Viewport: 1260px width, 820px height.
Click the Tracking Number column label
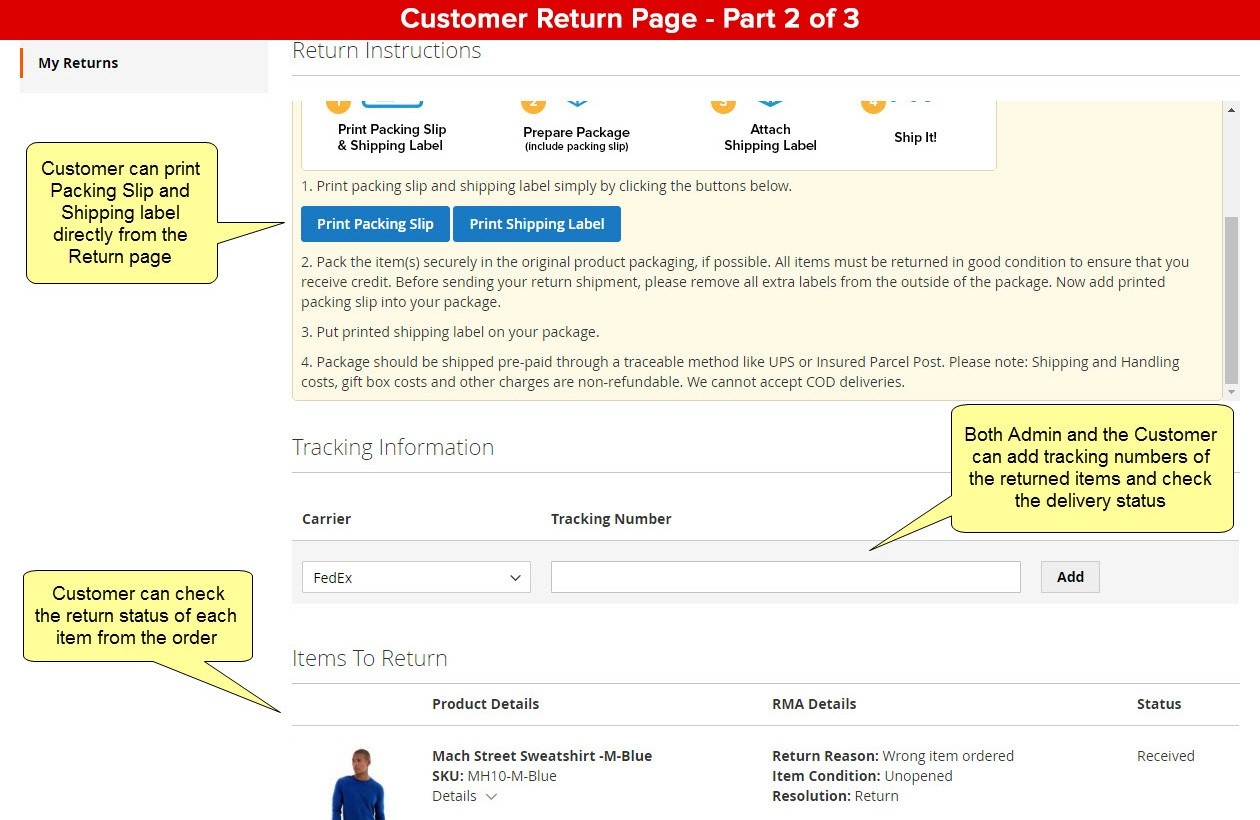pos(611,519)
